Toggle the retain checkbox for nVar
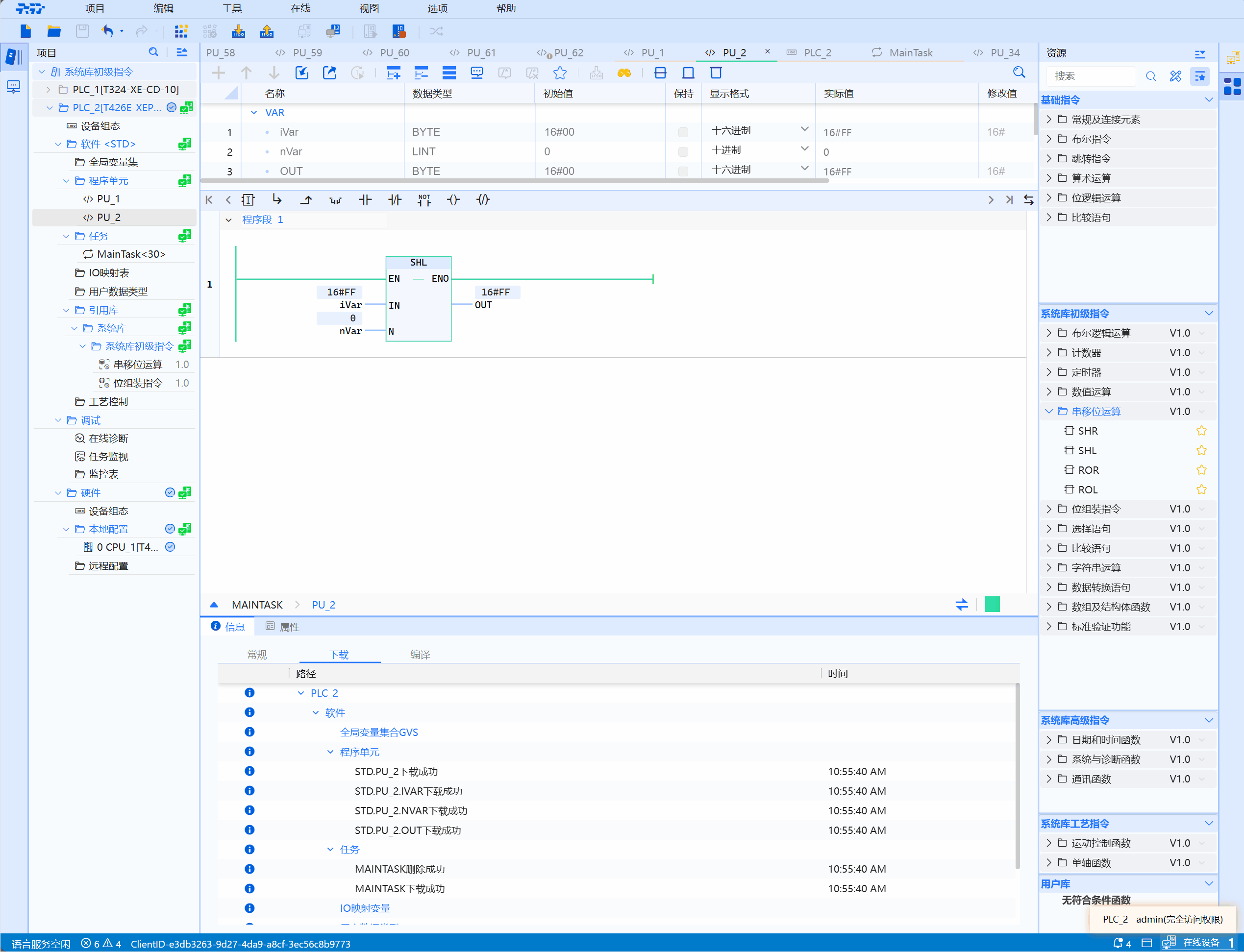The width and height of the screenshot is (1244, 952). (x=683, y=151)
